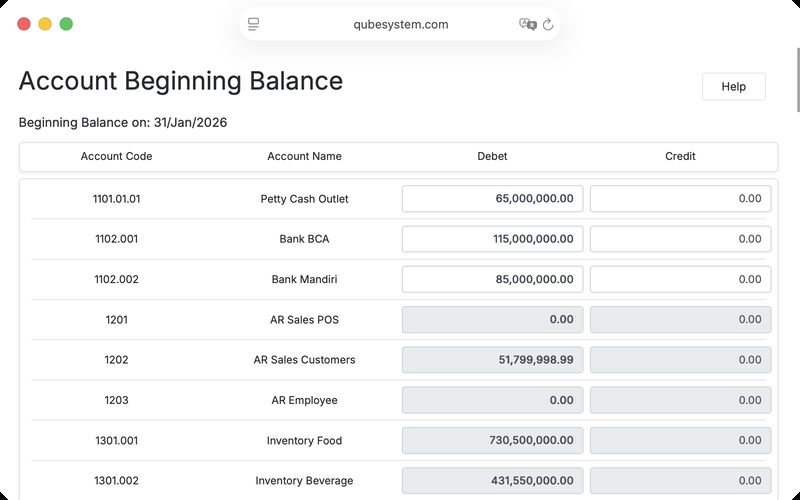
Task: Select account code 1102.002
Action: (116, 279)
